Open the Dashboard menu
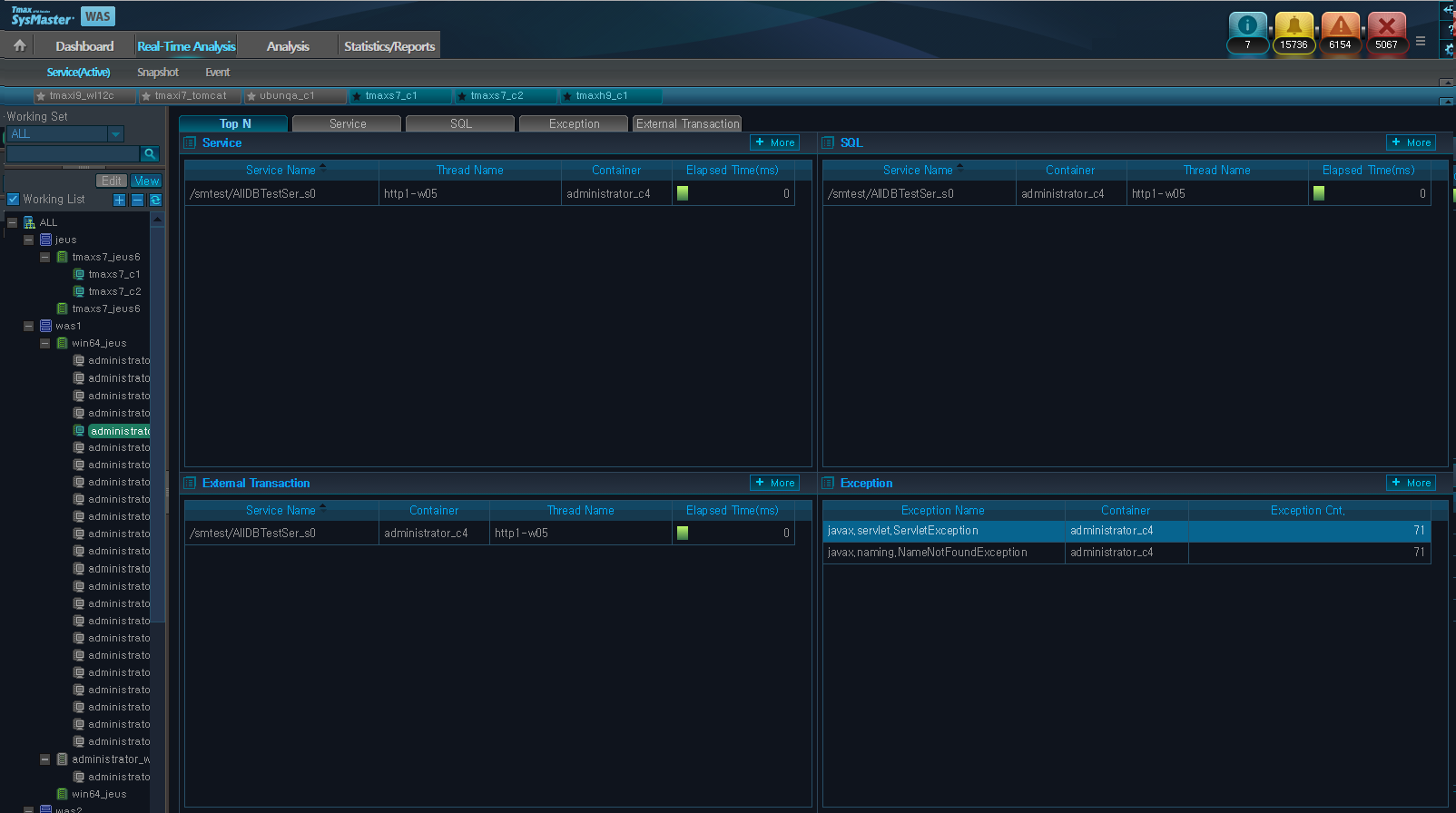1456x813 pixels. tap(84, 46)
